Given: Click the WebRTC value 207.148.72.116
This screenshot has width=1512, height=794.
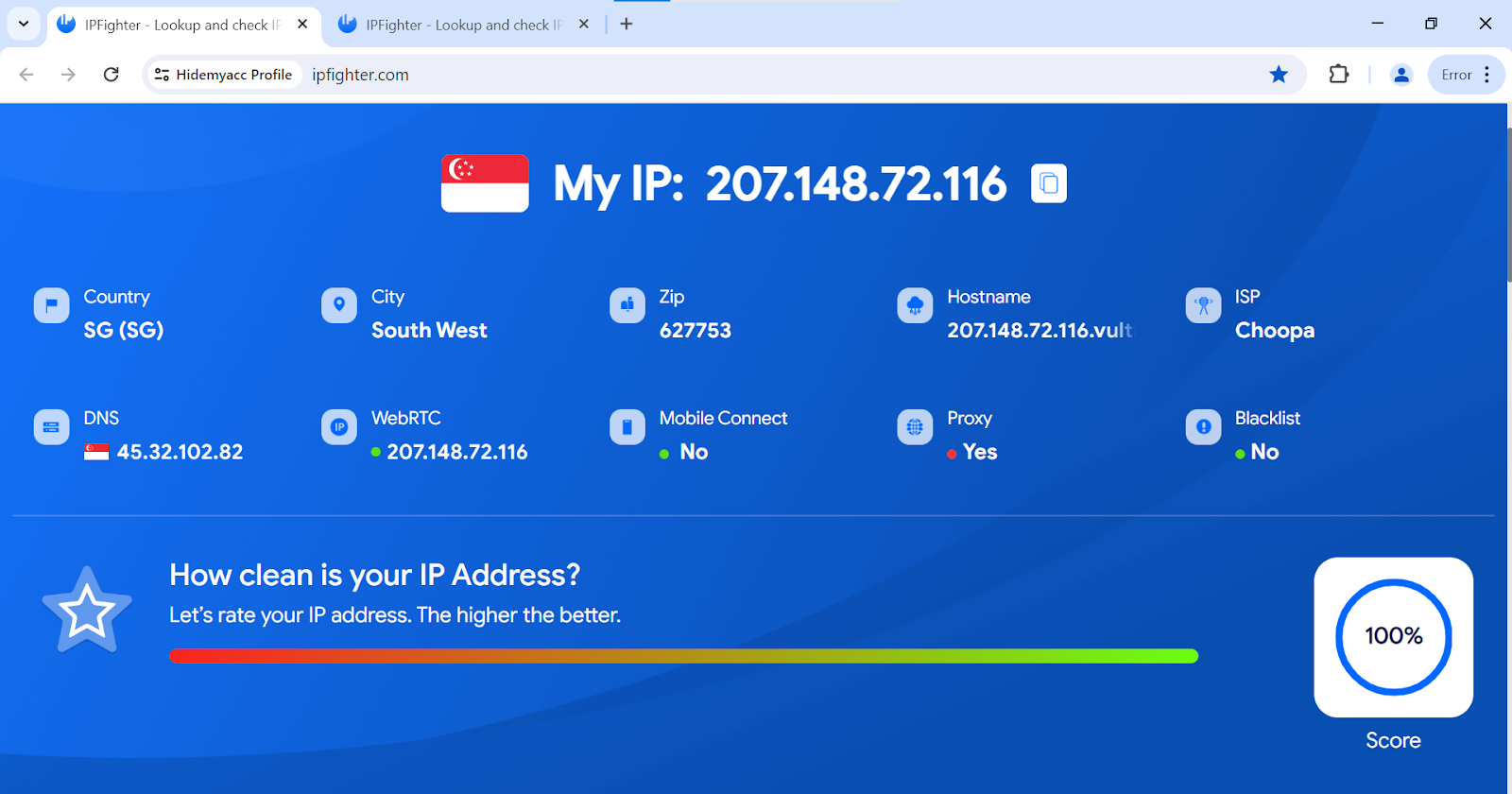Looking at the screenshot, I should pyautogui.click(x=457, y=452).
